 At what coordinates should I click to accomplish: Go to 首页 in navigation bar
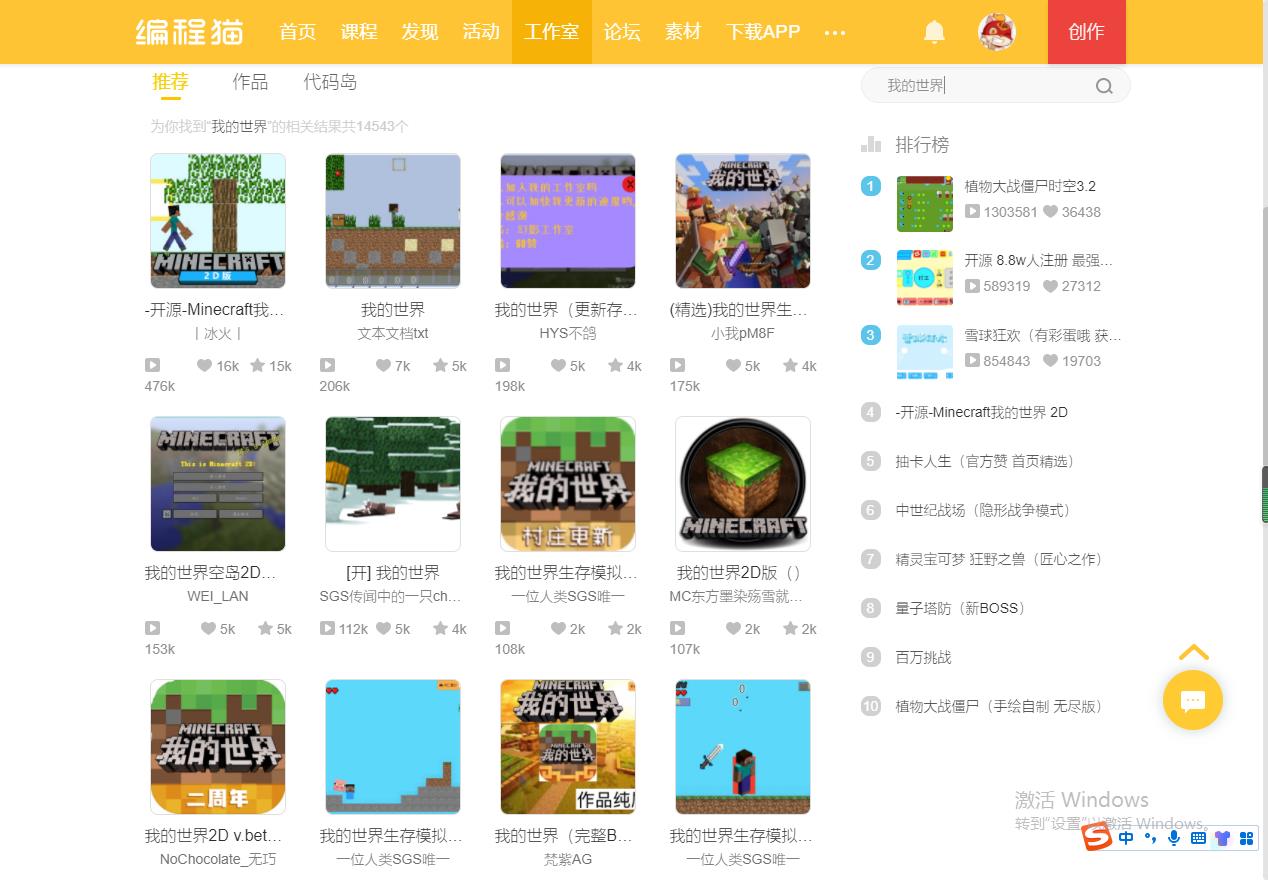pos(298,32)
